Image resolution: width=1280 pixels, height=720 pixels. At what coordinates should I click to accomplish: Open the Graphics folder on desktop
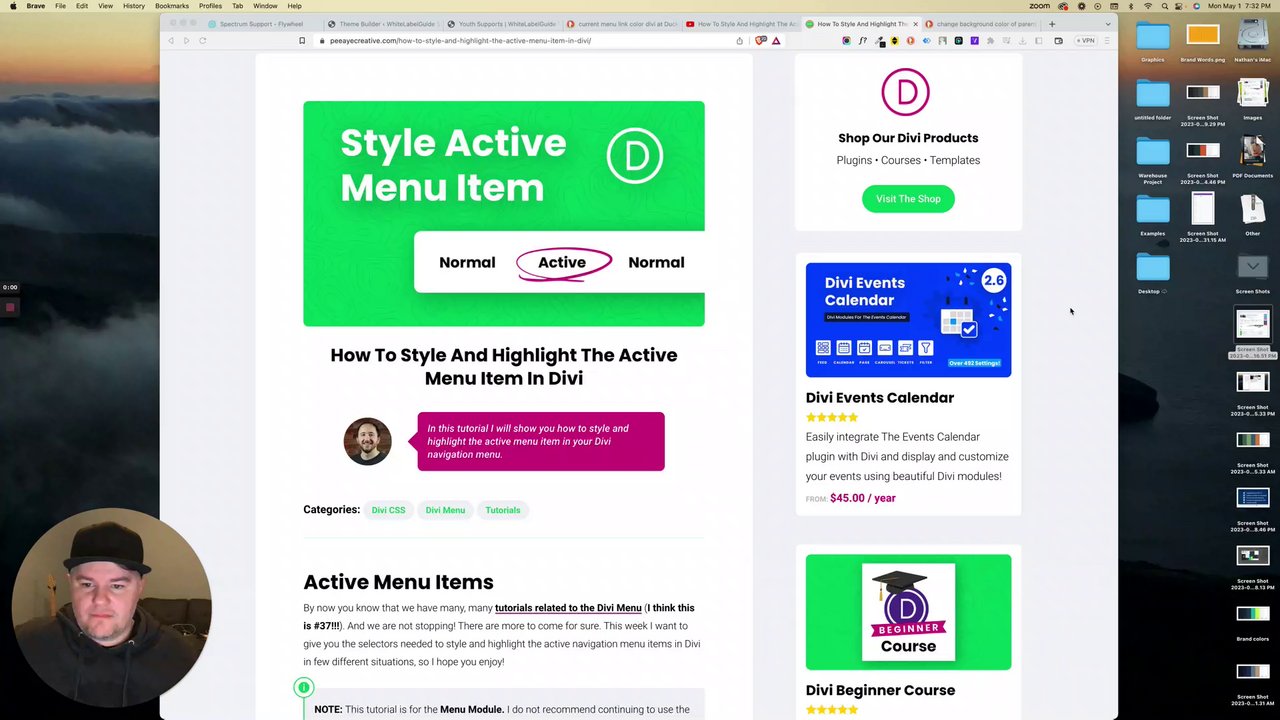point(1152,37)
